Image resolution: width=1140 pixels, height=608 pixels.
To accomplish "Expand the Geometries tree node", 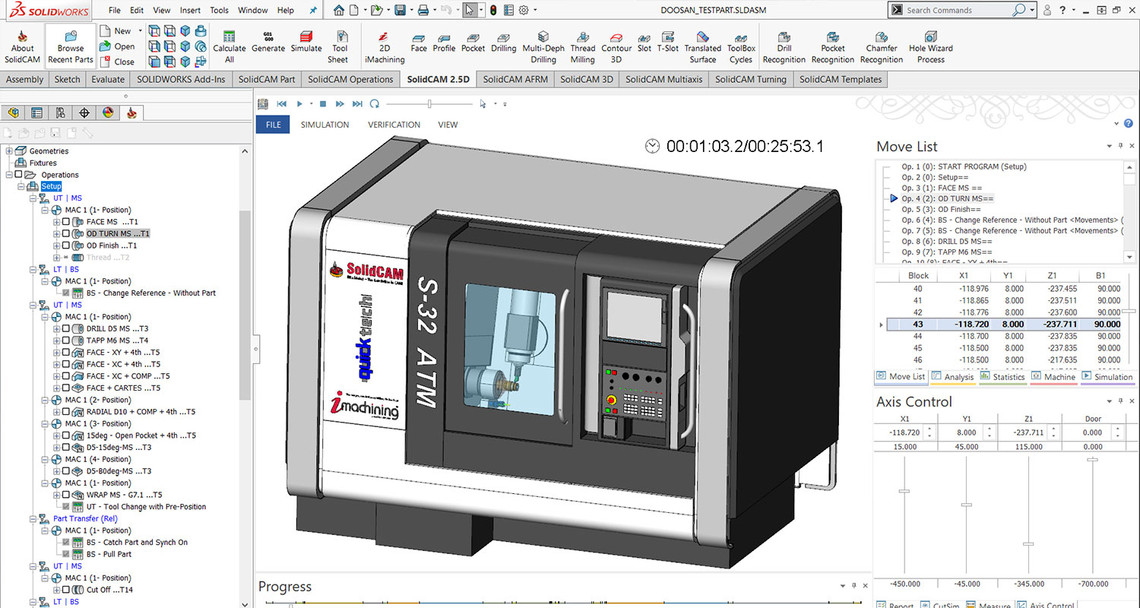I will [10, 151].
